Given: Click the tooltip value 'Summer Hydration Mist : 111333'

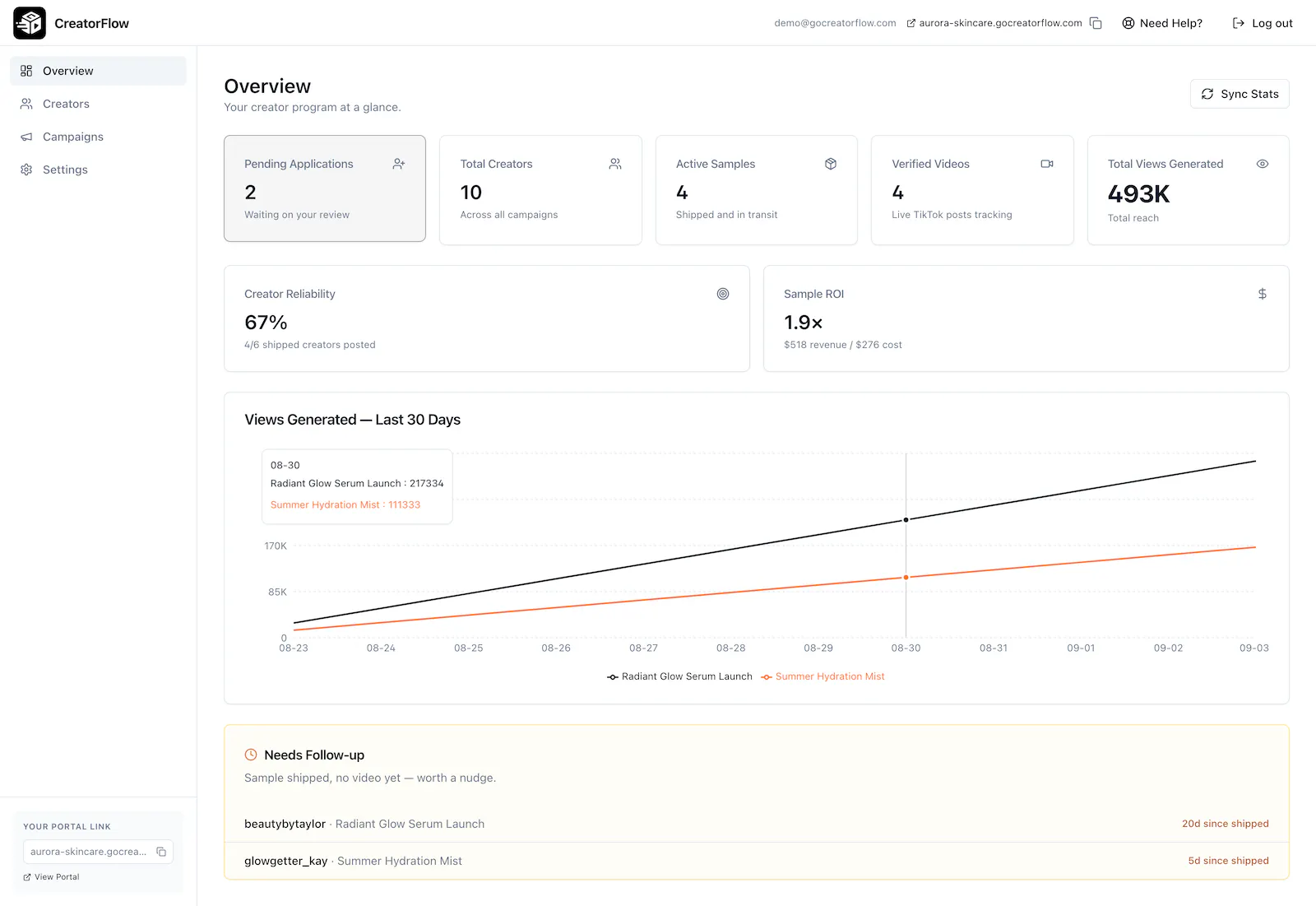Looking at the screenshot, I should tap(345, 505).
